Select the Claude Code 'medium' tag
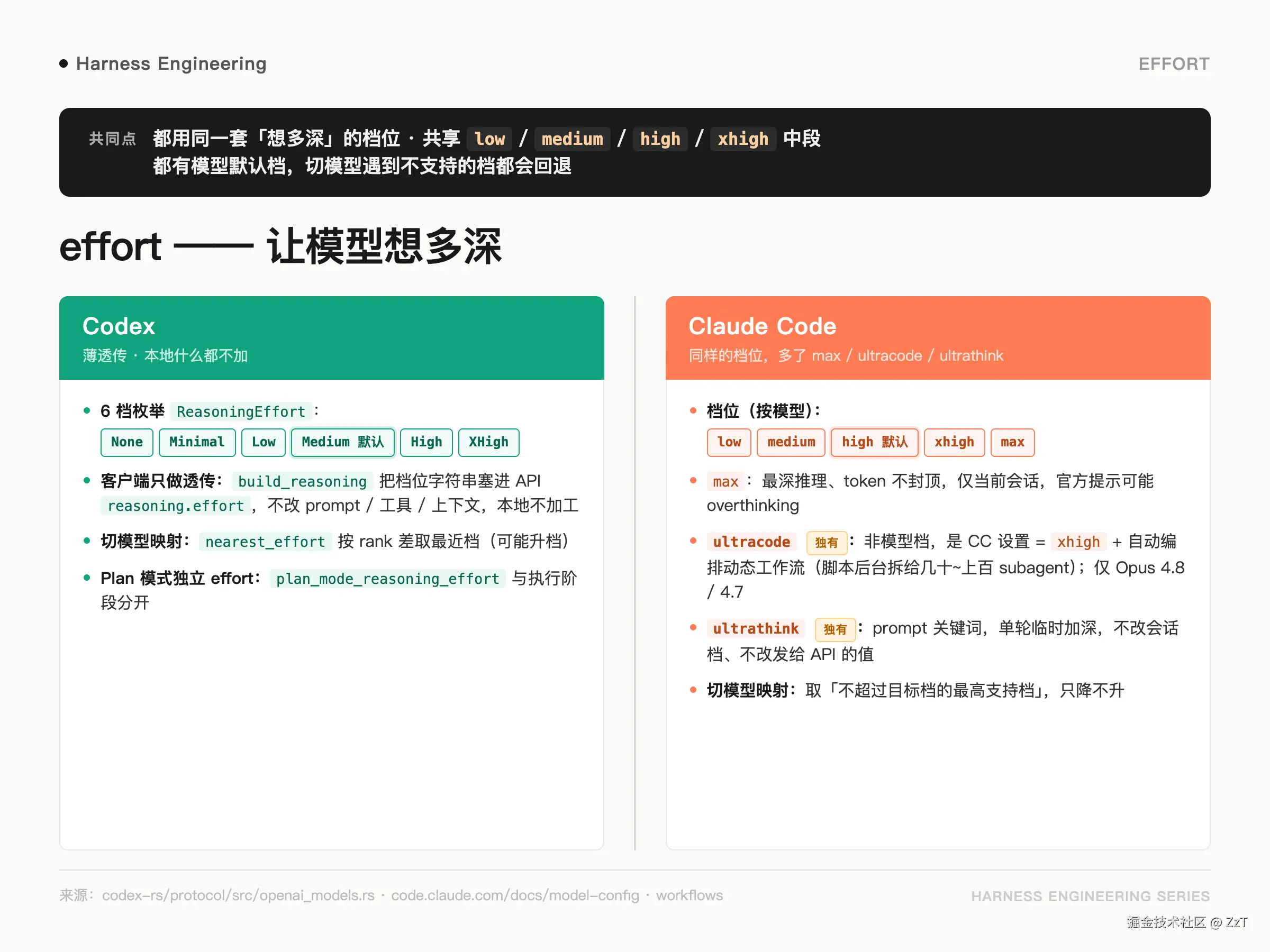Viewport: 1270px width, 952px height. (x=791, y=443)
